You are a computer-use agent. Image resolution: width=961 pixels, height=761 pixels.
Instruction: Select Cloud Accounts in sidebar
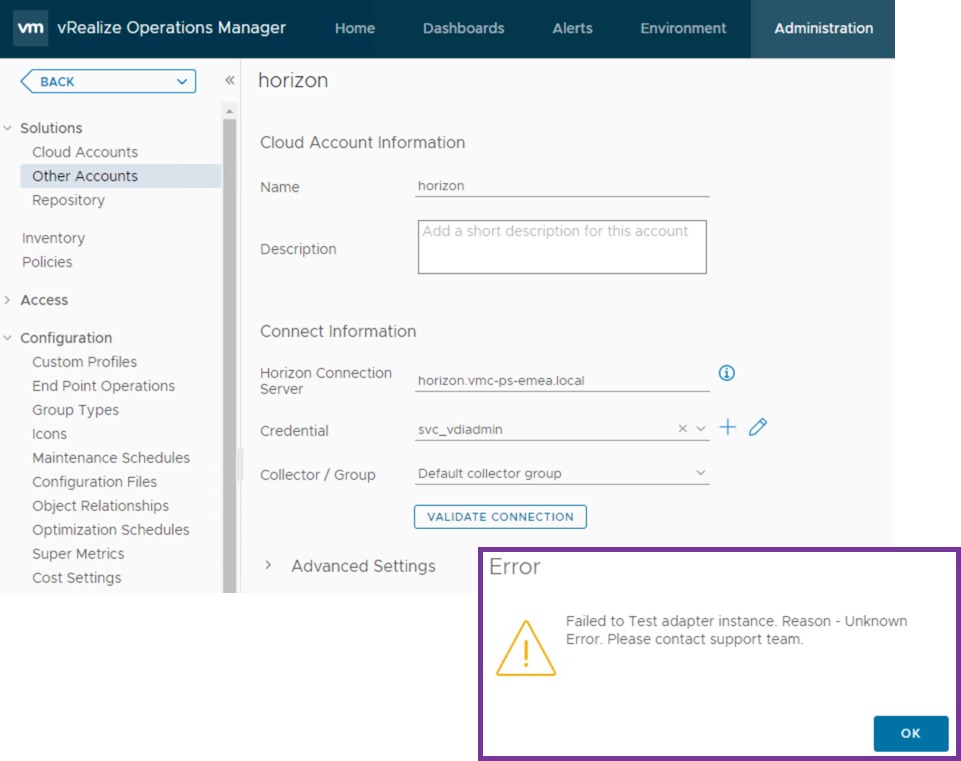85,152
